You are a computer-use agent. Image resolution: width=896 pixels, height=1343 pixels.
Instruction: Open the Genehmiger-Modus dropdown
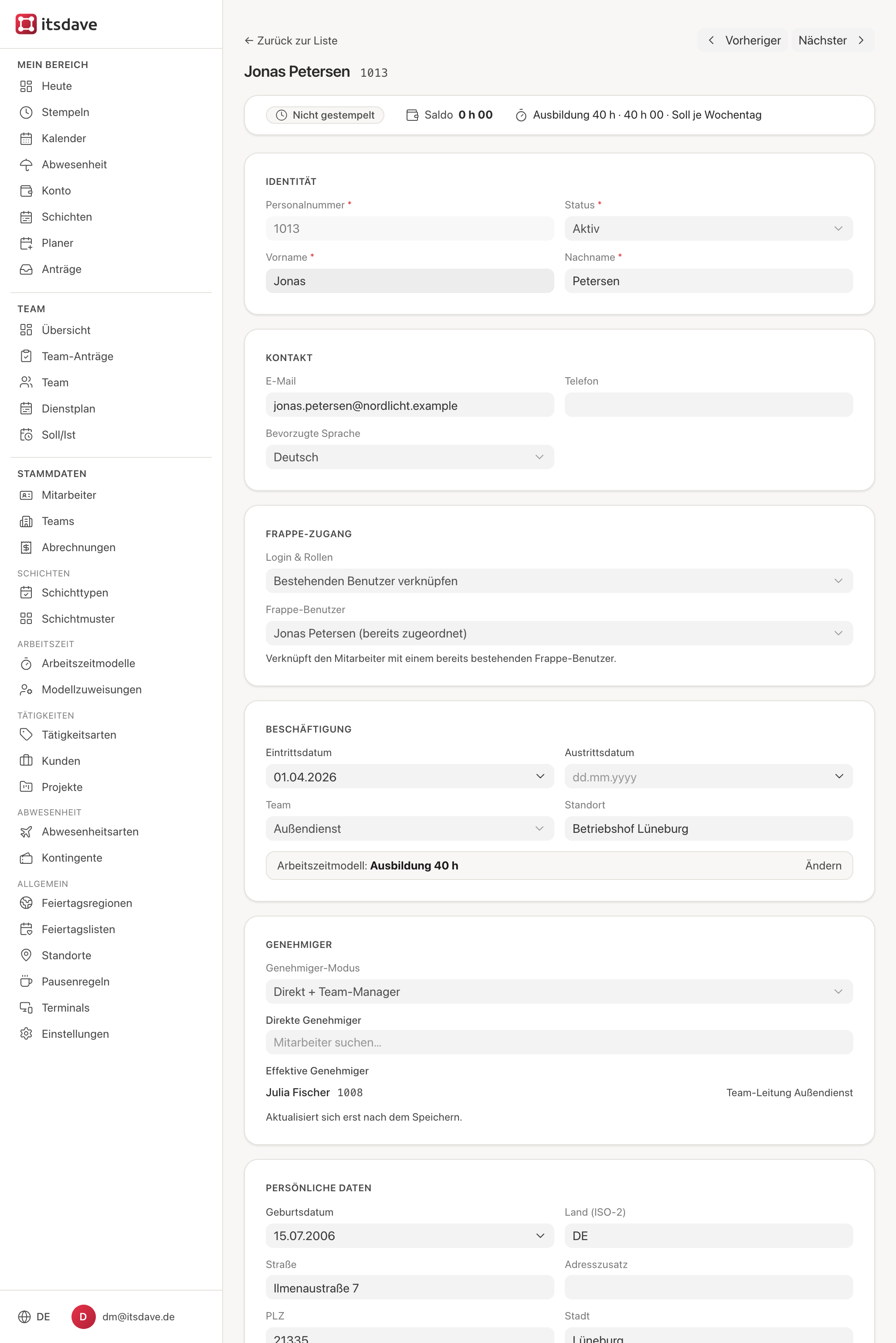click(559, 992)
